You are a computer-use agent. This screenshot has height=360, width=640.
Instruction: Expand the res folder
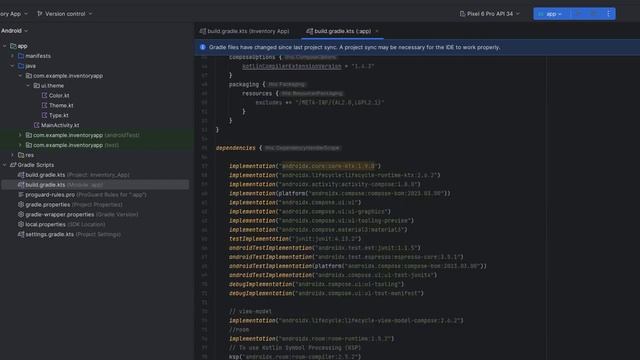[x=12, y=155]
